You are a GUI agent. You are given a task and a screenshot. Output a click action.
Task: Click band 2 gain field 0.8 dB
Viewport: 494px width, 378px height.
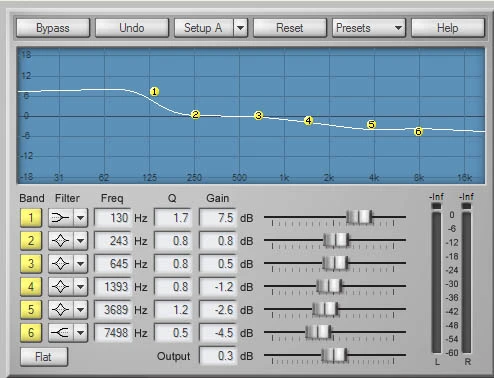tap(218, 241)
